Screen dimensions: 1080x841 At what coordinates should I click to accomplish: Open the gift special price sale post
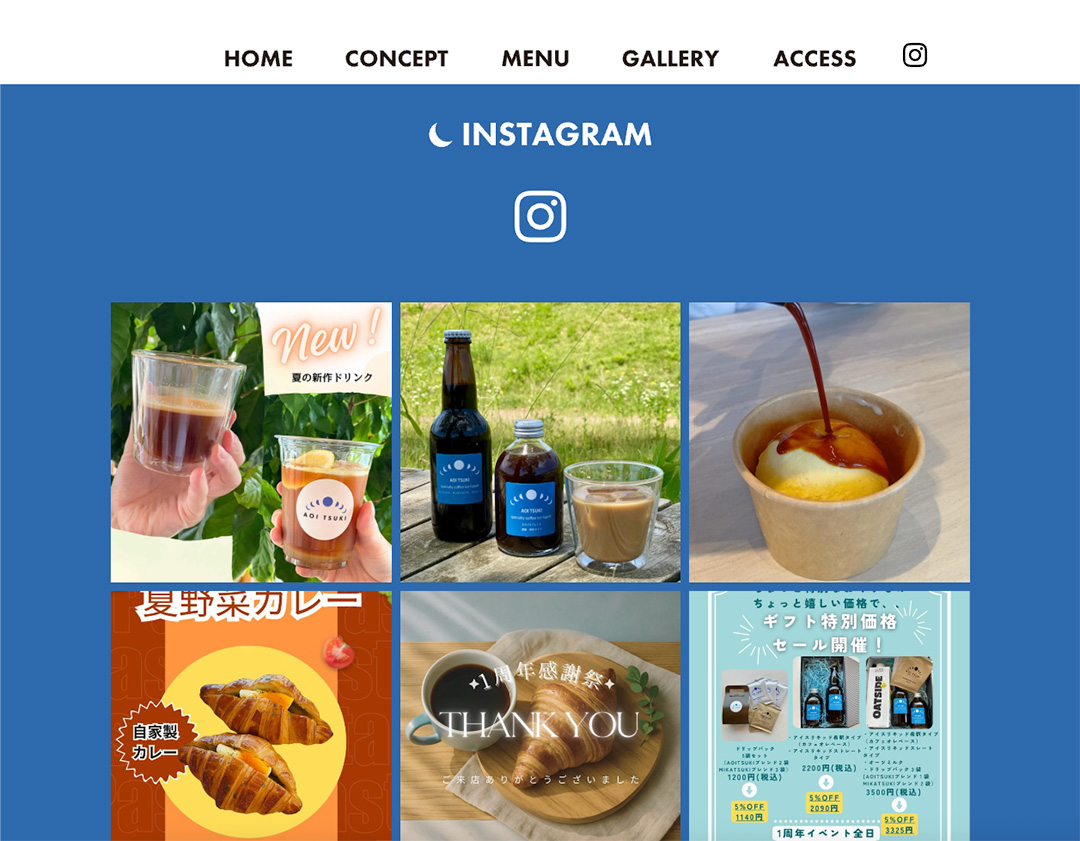tap(829, 716)
